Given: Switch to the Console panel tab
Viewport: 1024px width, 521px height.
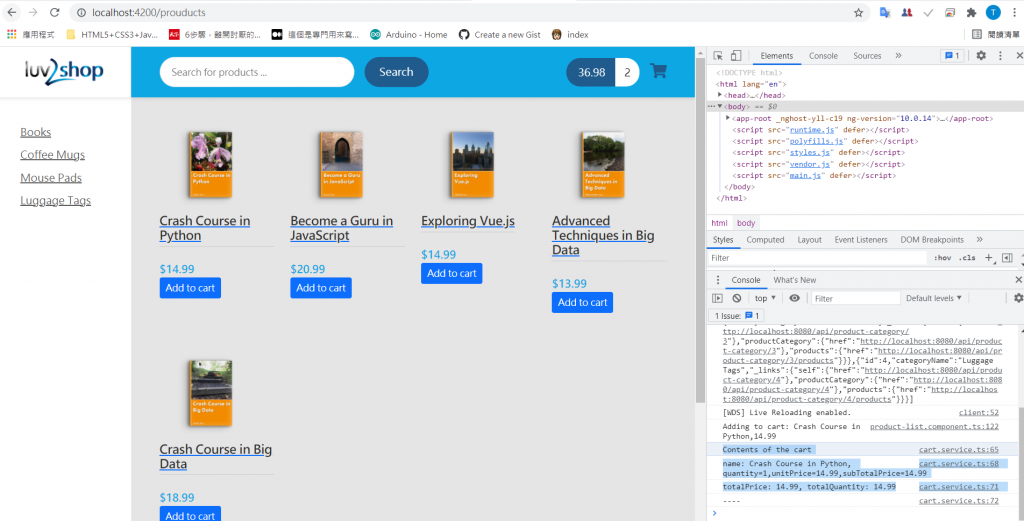Looking at the screenshot, I should [x=823, y=55].
